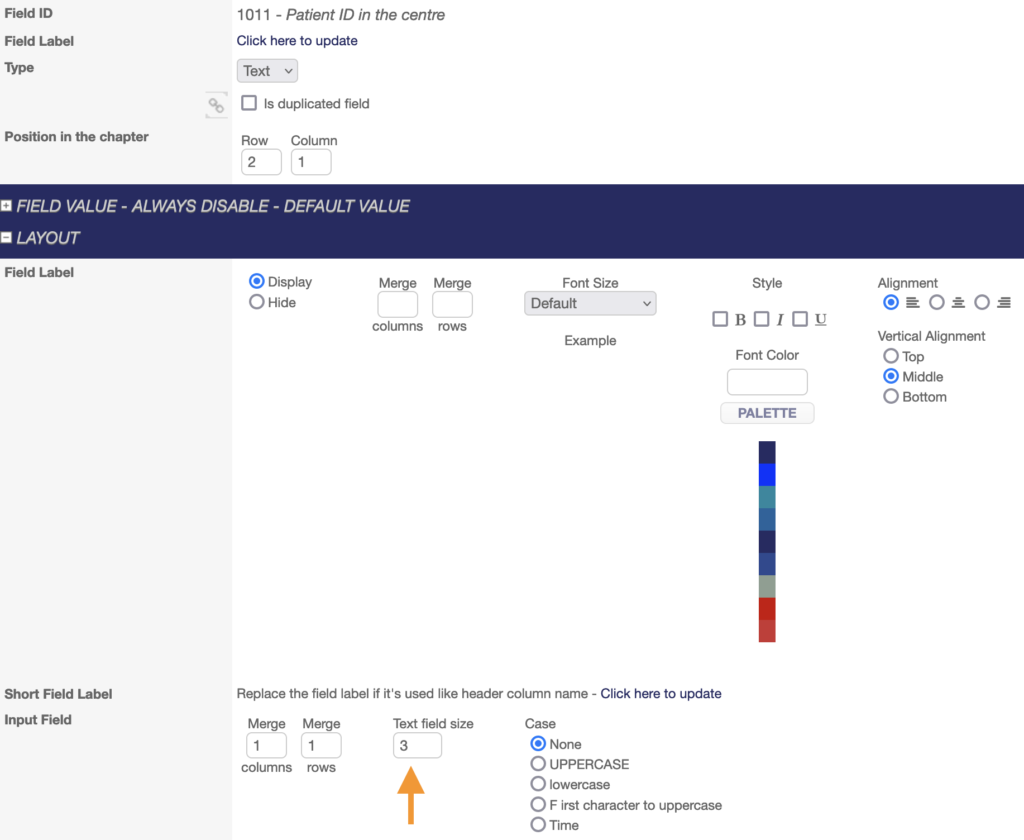The width and height of the screenshot is (1024, 840).
Task: Select left alignment icon option
Action: [x=891, y=302]
